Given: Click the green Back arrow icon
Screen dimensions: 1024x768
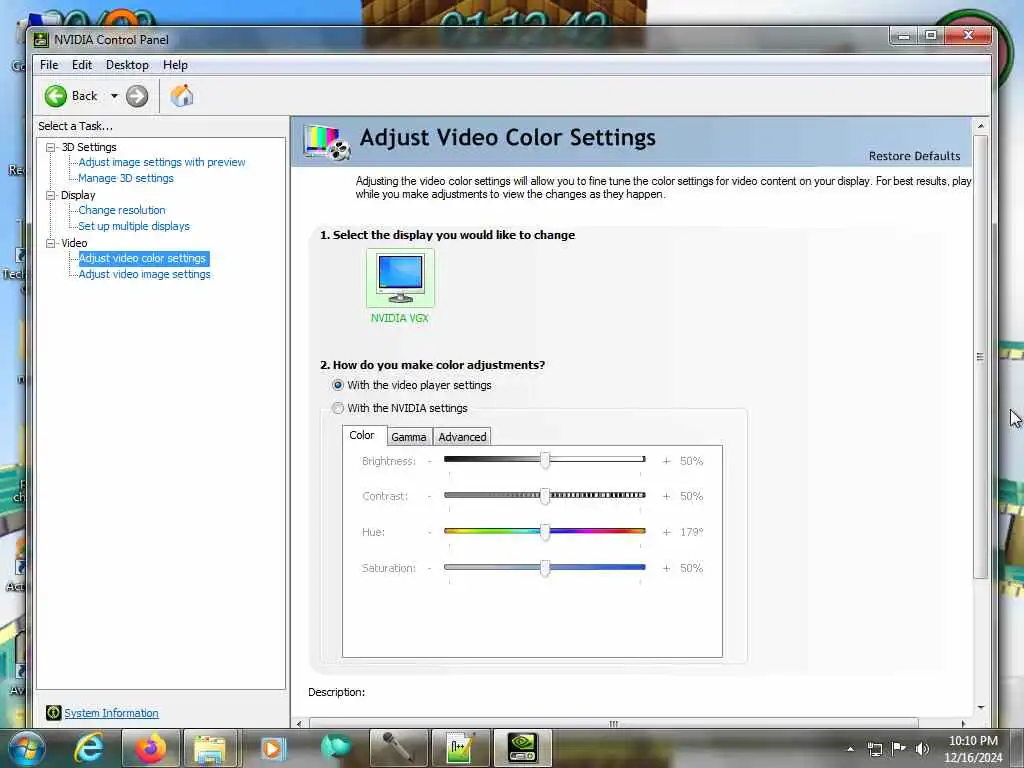Looking at the screenshot, I should click(56, 96).
